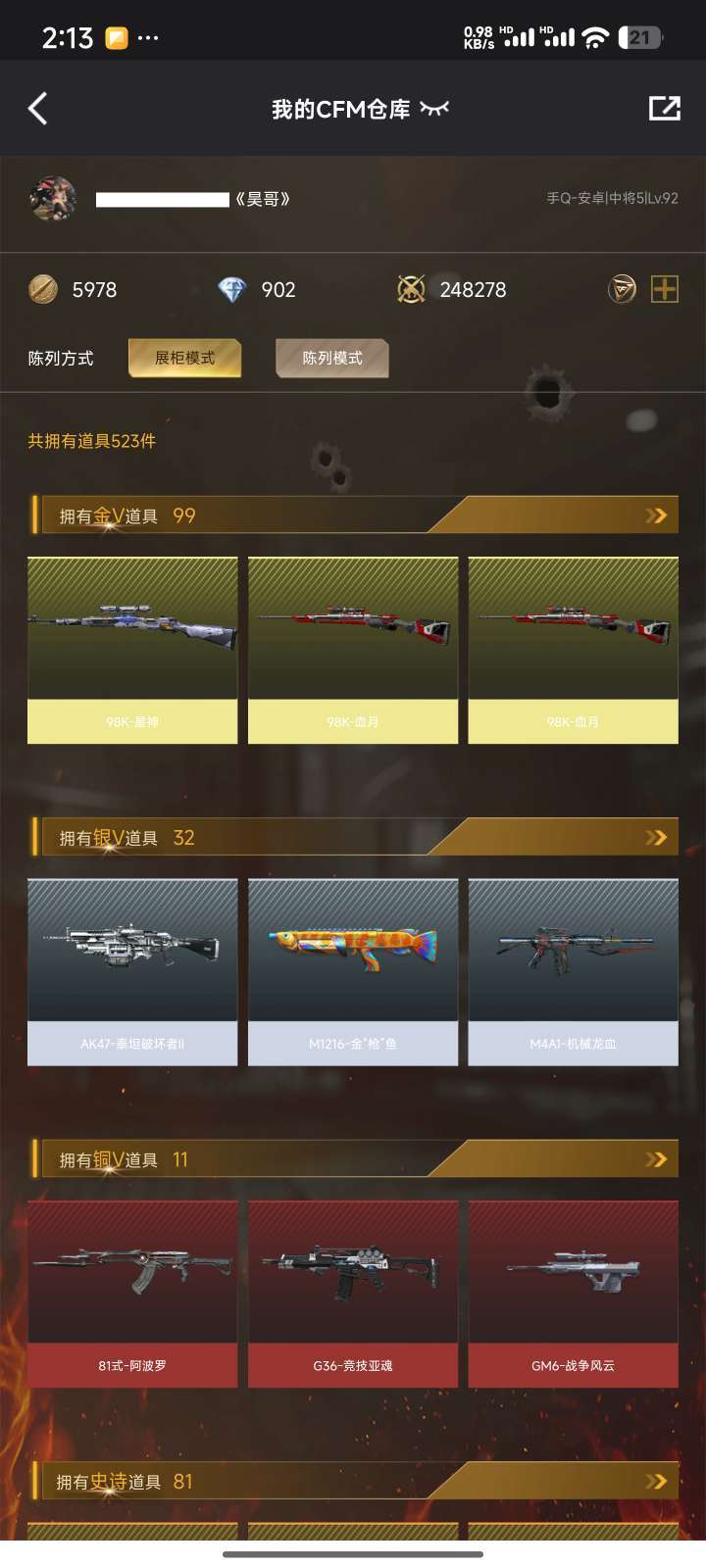Tap the gold coin currency icon
706x1568 pixels.
point(43,289)
